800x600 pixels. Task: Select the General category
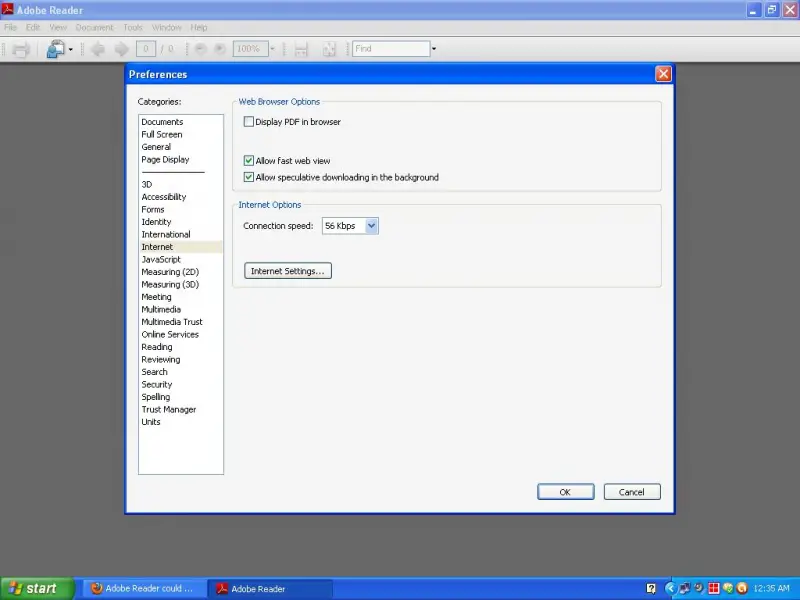[x=156, y=147]
